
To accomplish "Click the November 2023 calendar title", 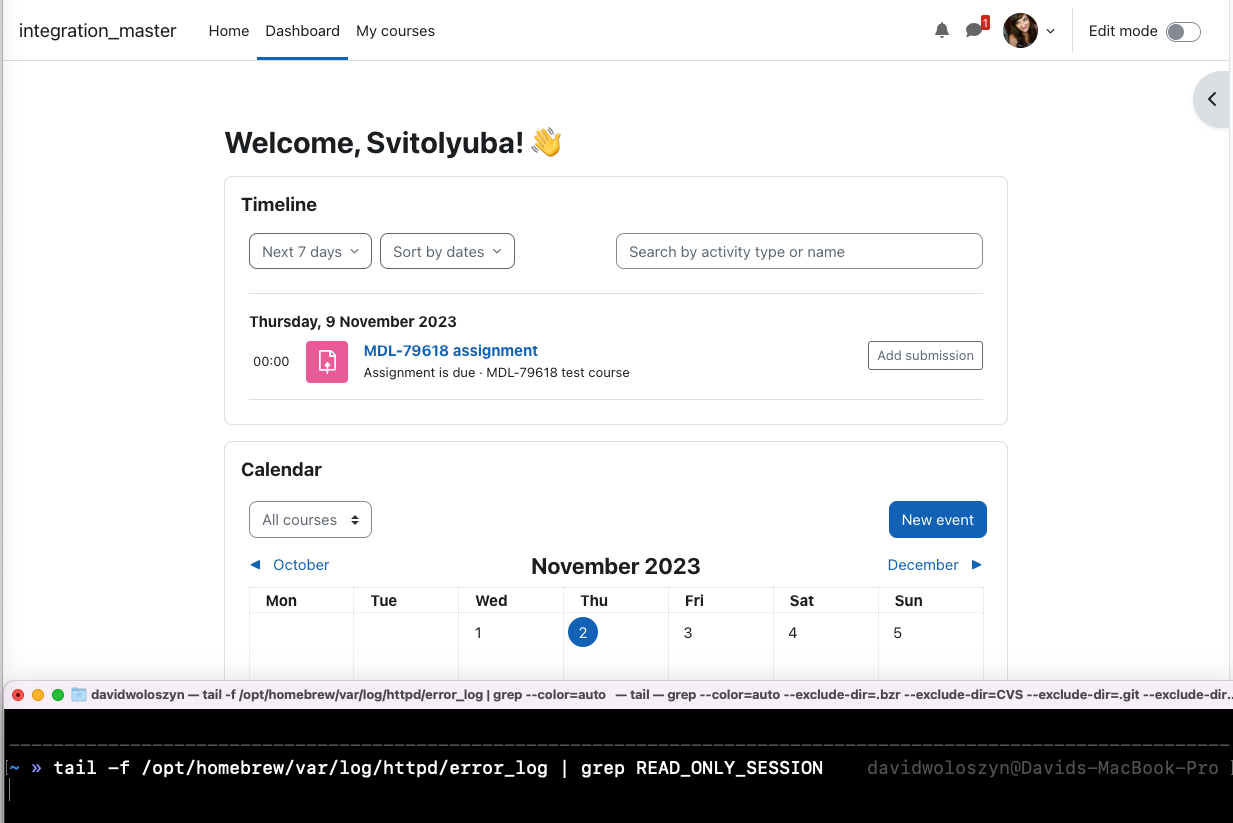I will point(616,566).
